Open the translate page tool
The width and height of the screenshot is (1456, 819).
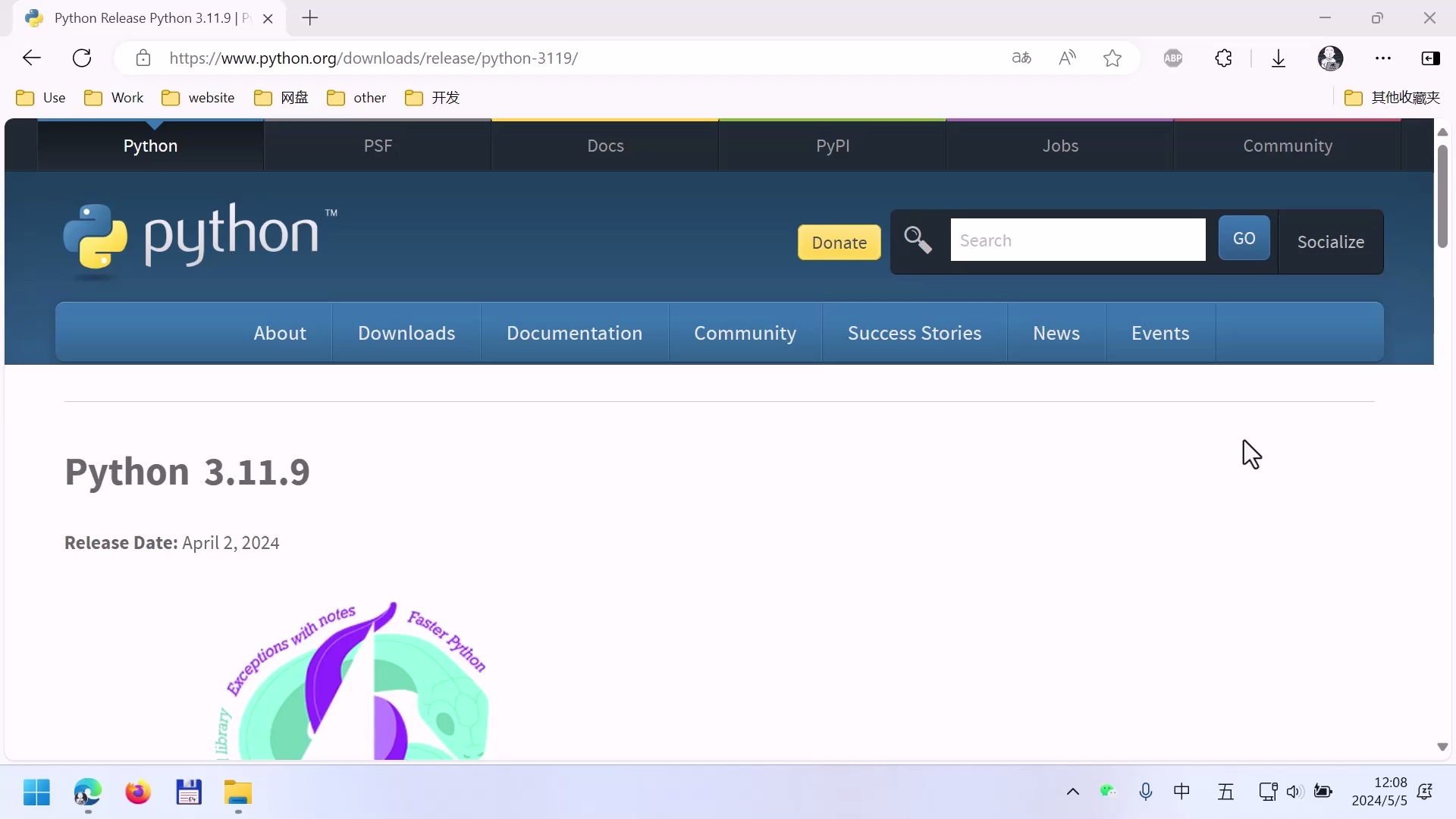pyautogui.click(x=1021, y=58)
